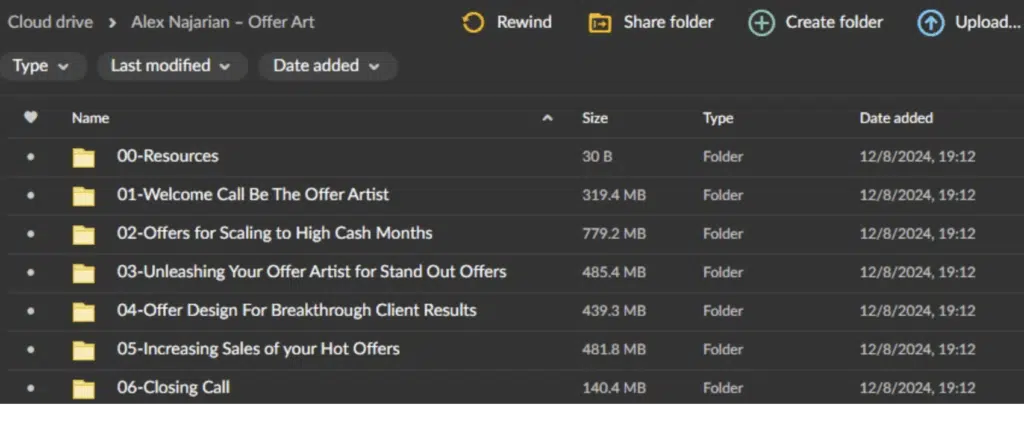Click the Share folder icon
The height and width of the screenshot is (440, 1024).
(600, 24)
